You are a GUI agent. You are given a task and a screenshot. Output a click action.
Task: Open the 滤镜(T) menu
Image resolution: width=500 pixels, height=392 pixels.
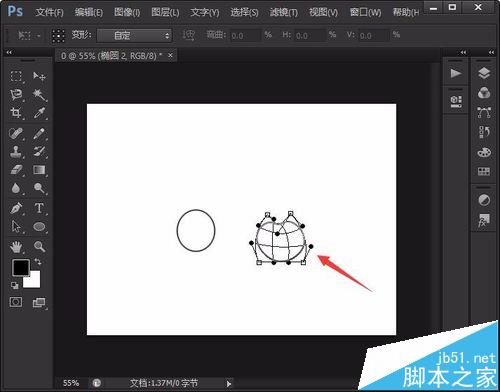(x=284, y=13)
